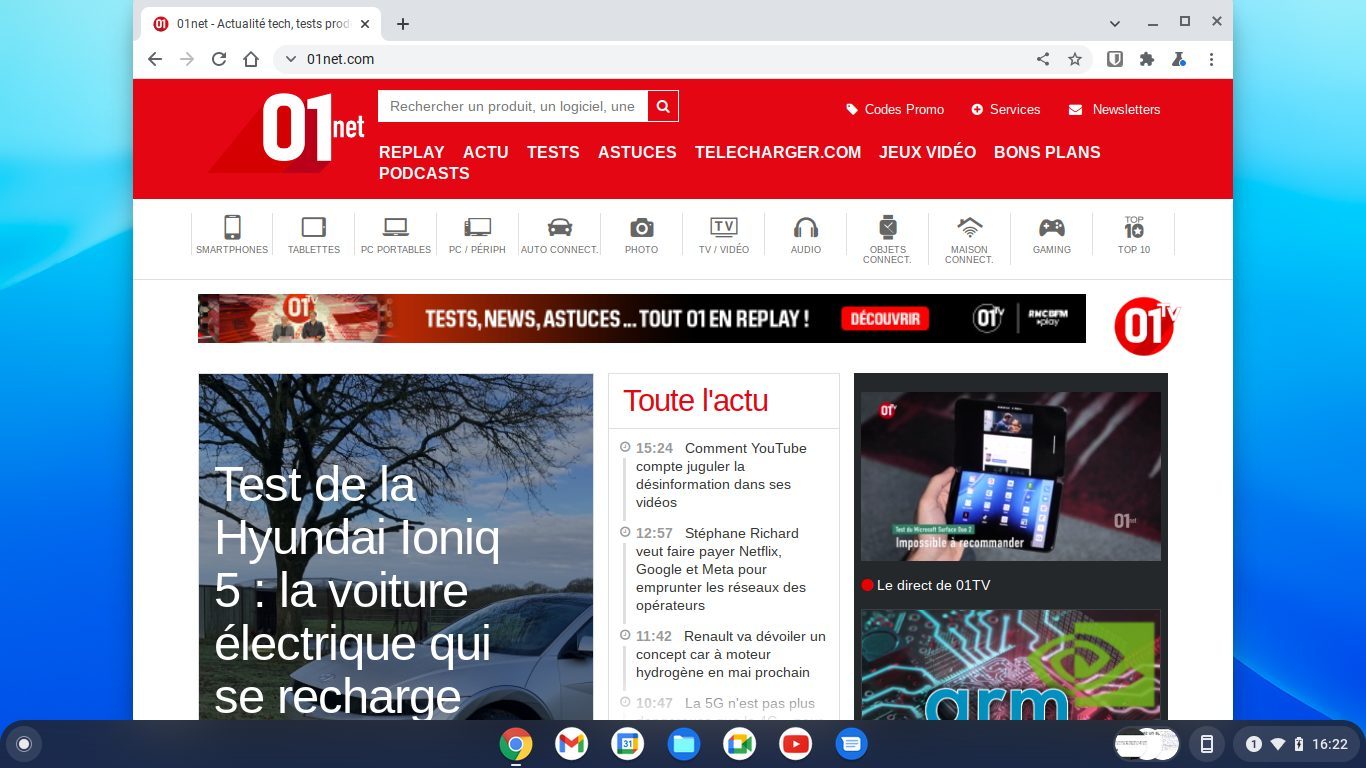Open the BONS PLANS menu
The width and height of the screenshot is (1366, 768).
point(1047,152)
